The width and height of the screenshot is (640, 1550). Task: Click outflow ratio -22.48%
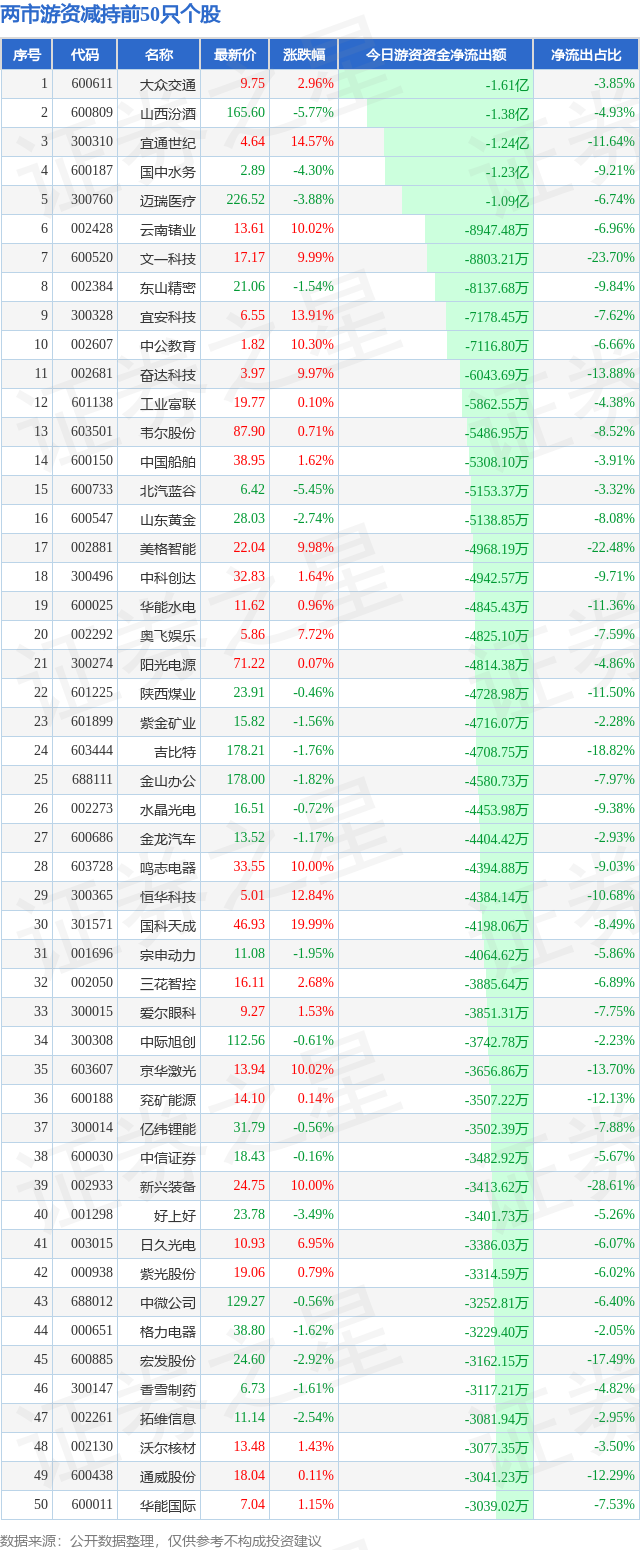(x=611, y=547)
